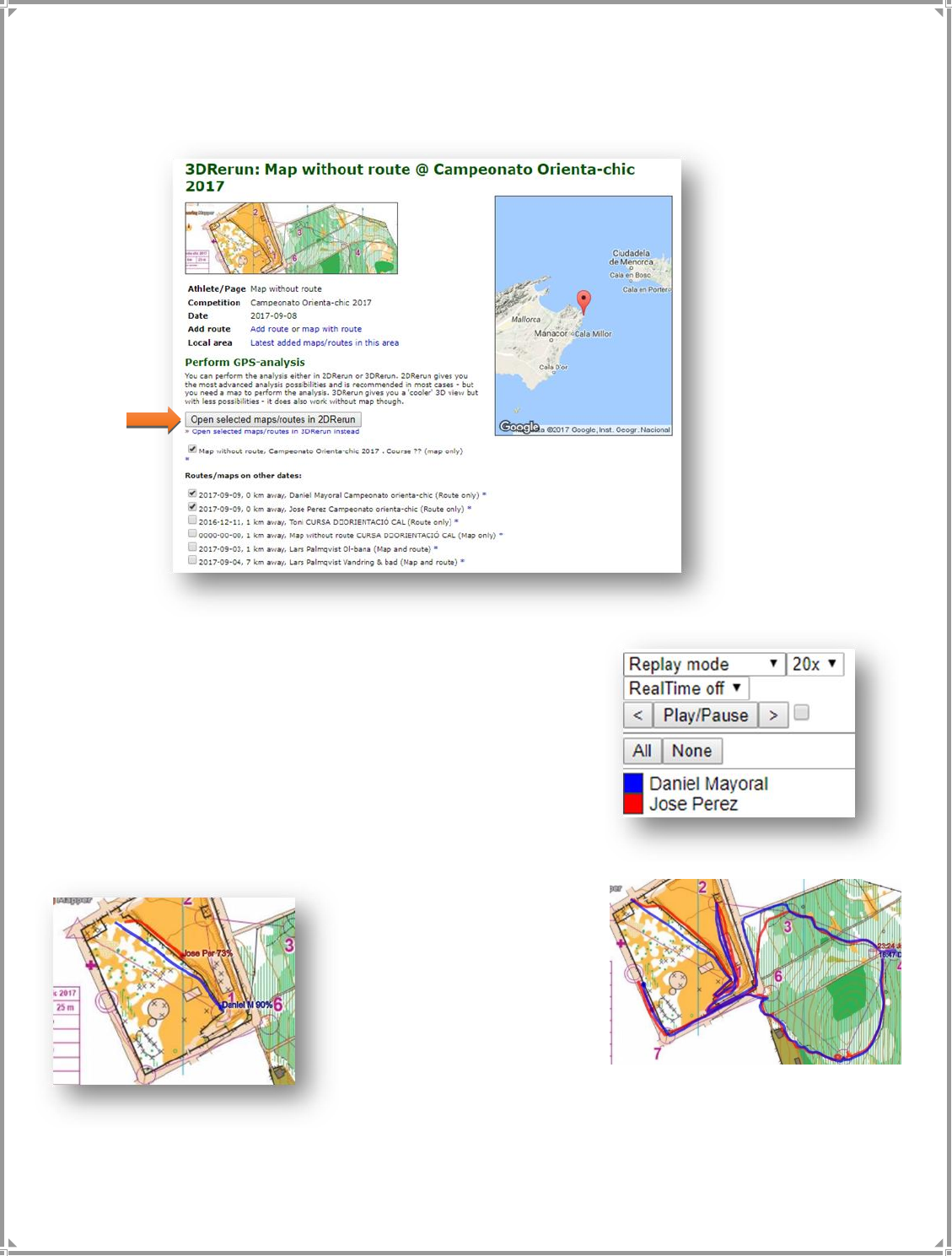The width and height of the screenshot is (952, 1256).
Task: Click red color swatch for Jose Perez
Action: tap(633, 804)
